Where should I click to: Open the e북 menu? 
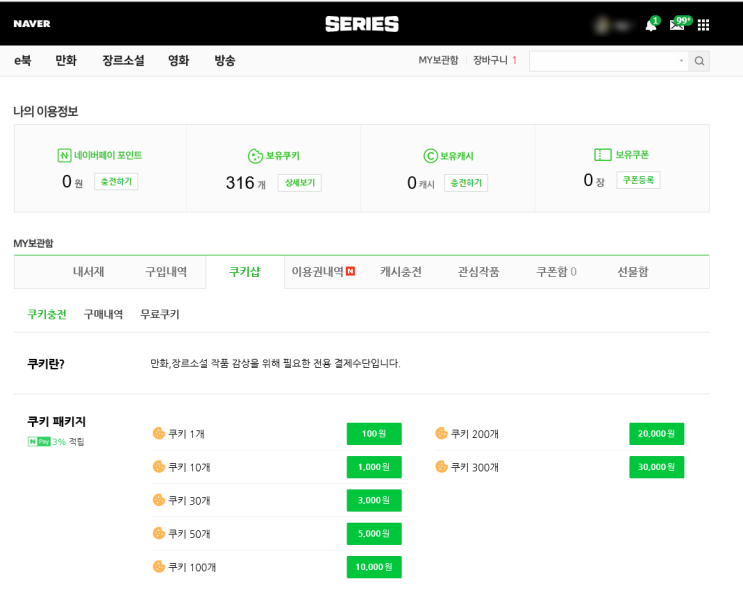(x=22, y=60)
